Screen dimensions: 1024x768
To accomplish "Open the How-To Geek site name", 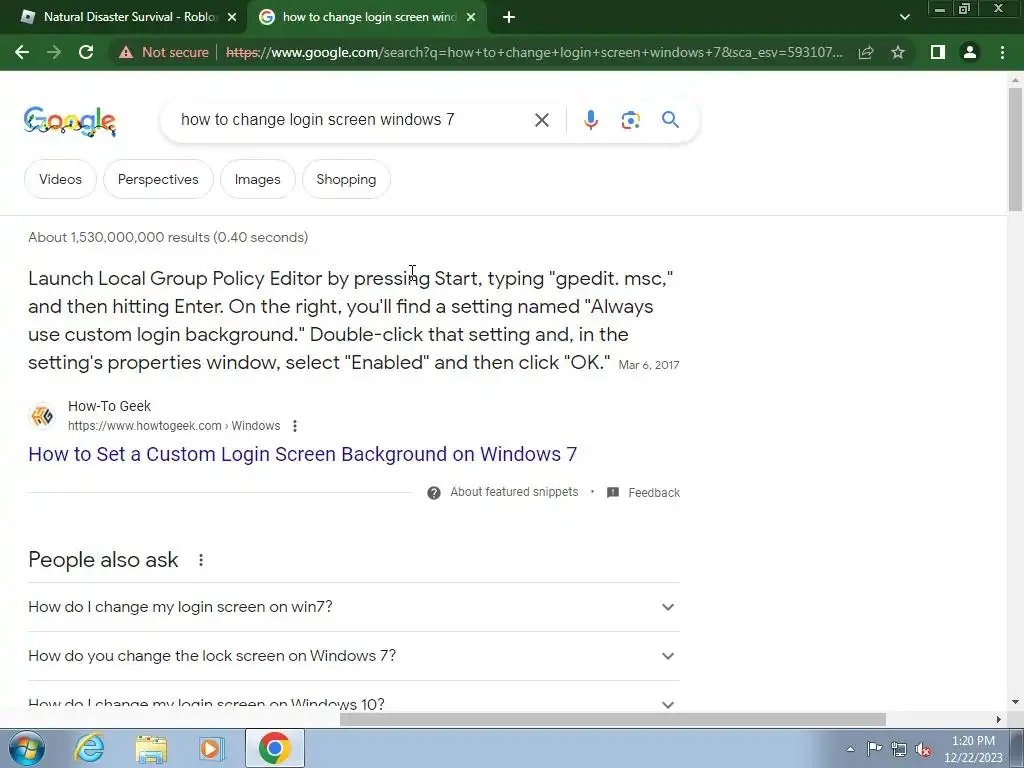I will point(109,406).
